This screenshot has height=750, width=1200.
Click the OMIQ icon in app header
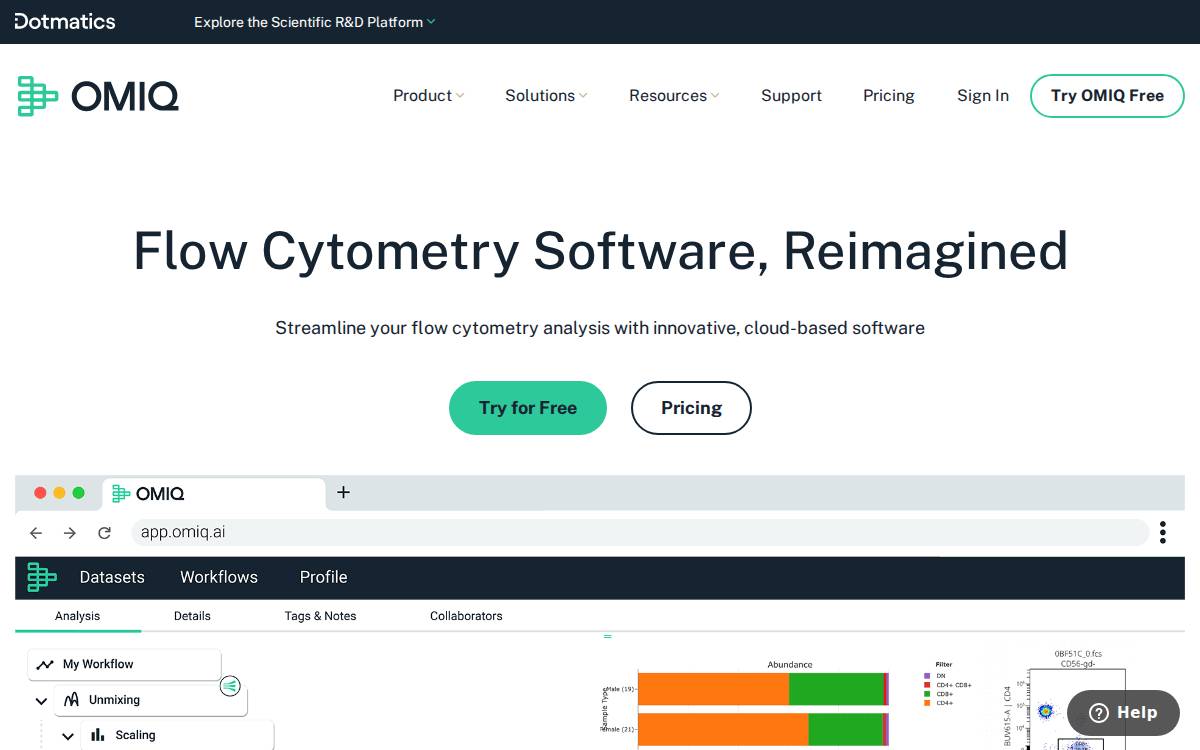[41, 577]
